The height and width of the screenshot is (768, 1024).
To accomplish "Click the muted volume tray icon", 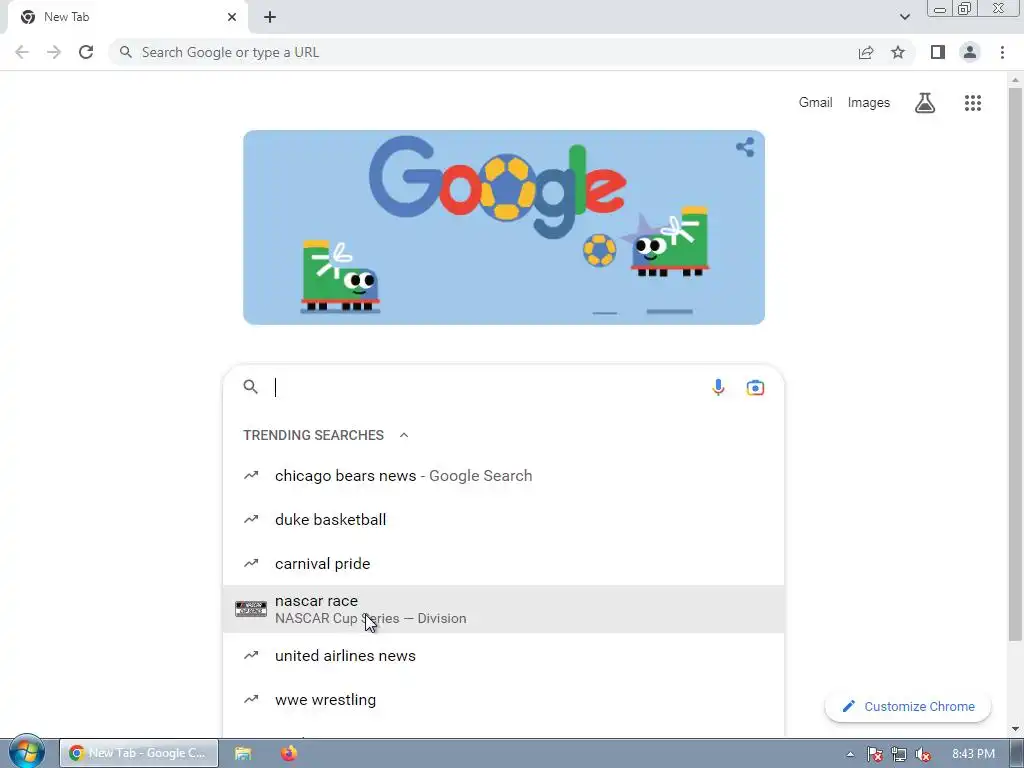I will click(x=923, y=754).
